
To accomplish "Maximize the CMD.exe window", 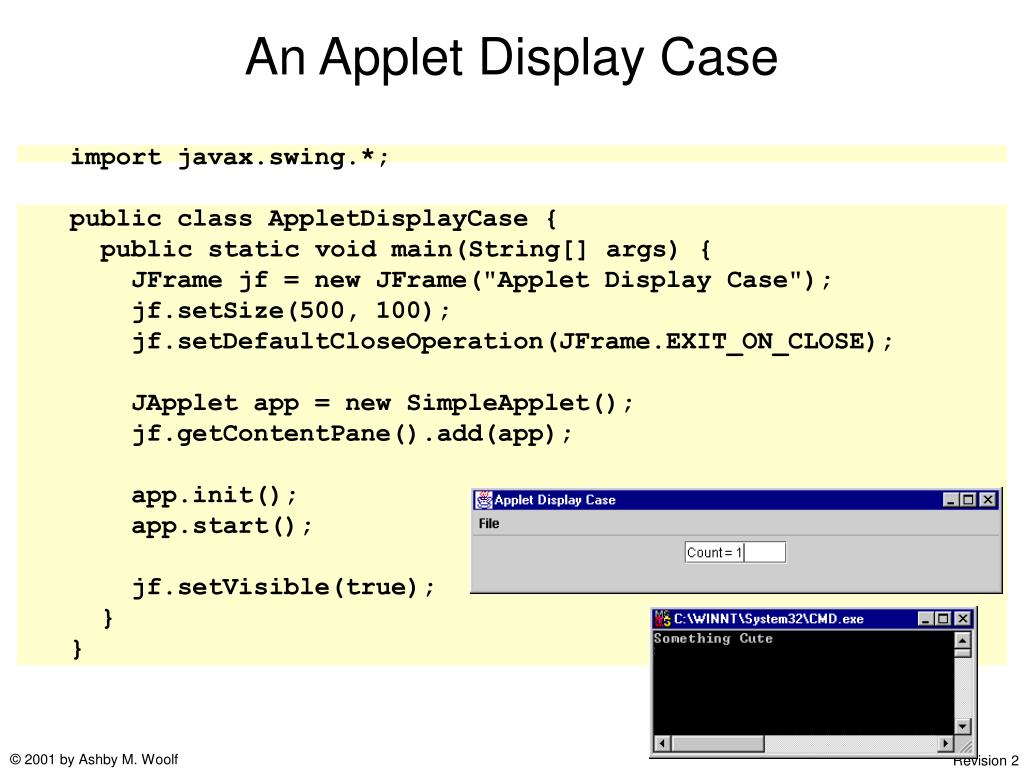I will pyautogui.click(x=943, y=618).
